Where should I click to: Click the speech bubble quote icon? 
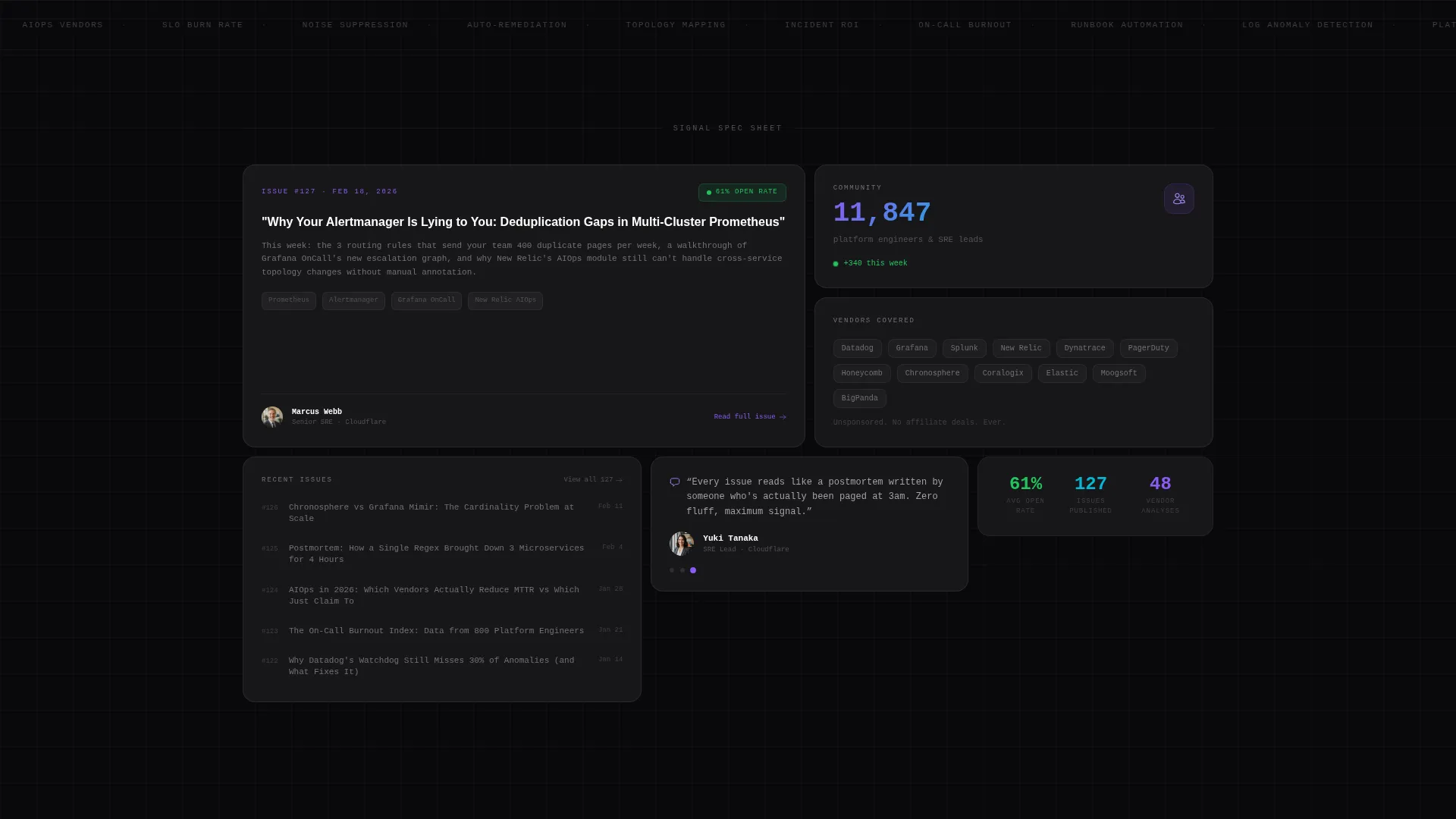tap(675, 482)
